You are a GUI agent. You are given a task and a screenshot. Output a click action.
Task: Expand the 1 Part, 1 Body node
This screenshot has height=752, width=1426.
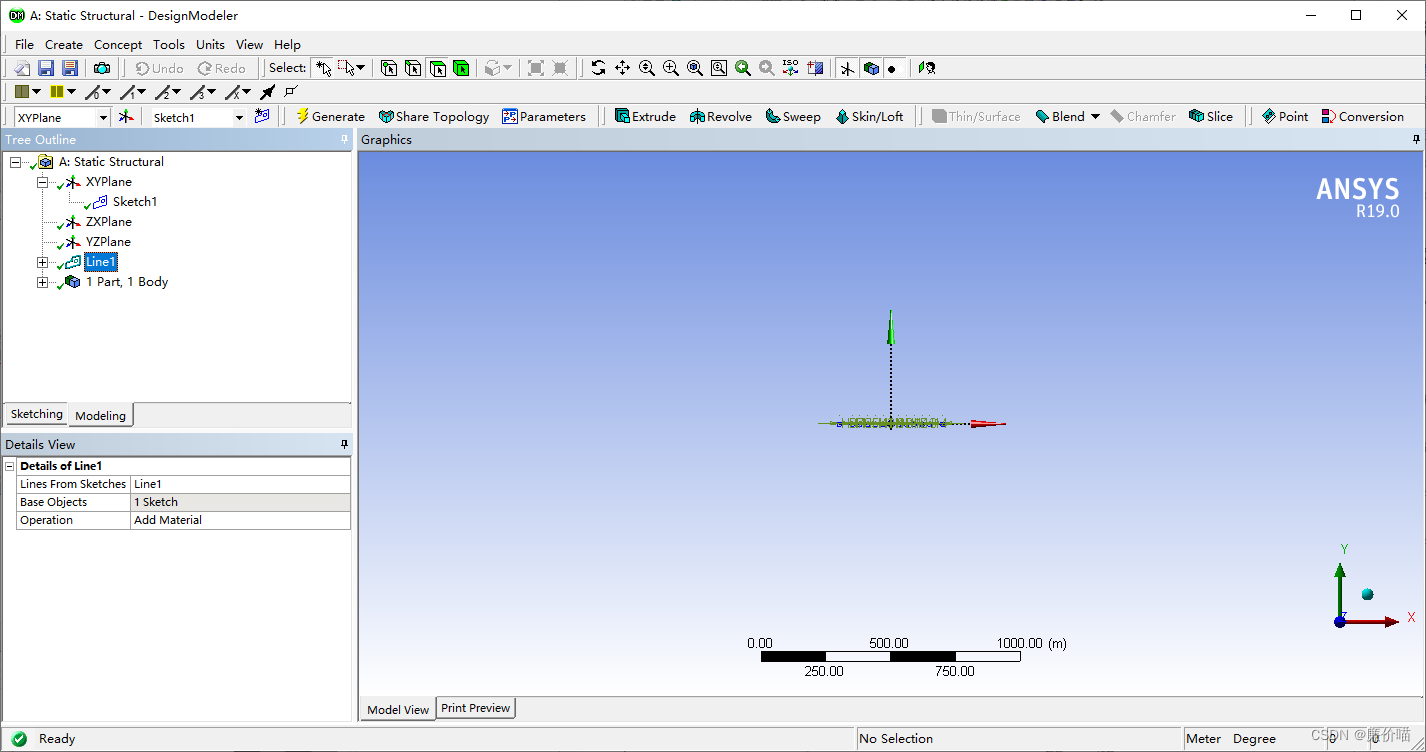(x=42, y=282)
